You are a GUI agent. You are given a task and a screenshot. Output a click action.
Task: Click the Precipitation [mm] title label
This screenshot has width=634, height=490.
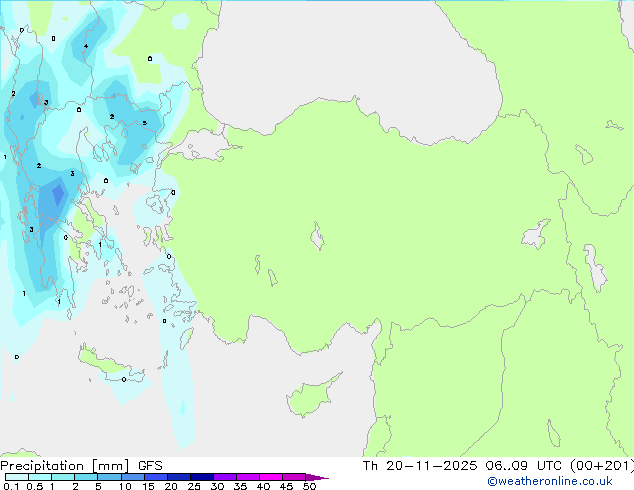pyautogui.click(x=66, y=466)
